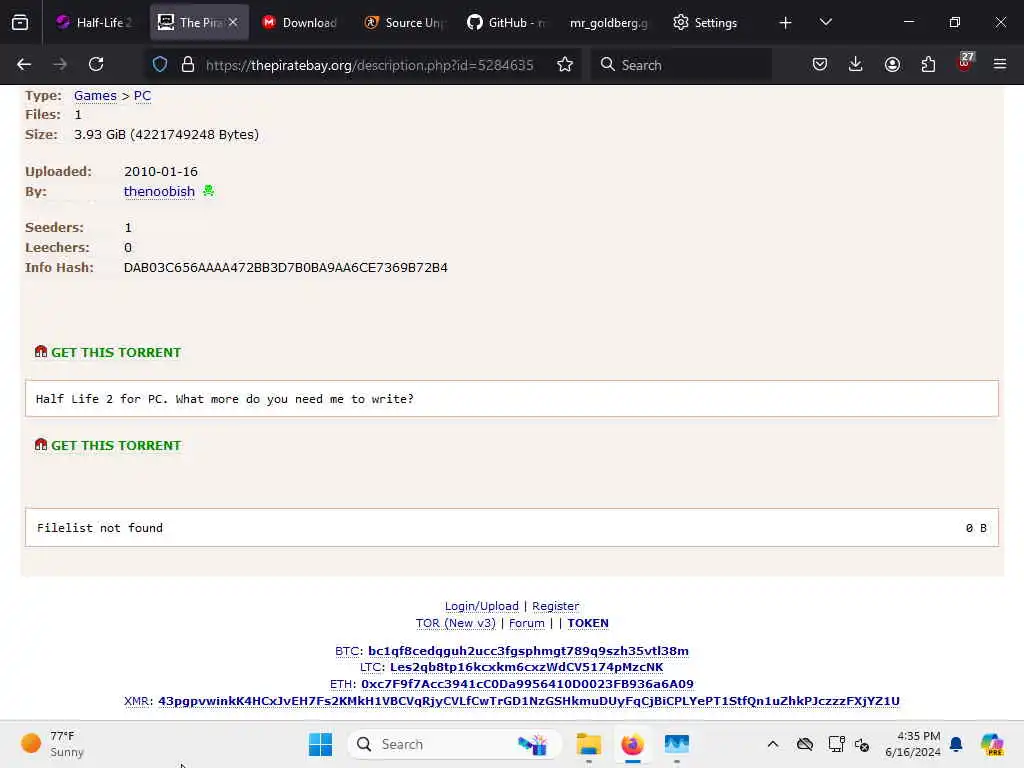Open File Explorer from taskbar

click(x=588, y=744)
